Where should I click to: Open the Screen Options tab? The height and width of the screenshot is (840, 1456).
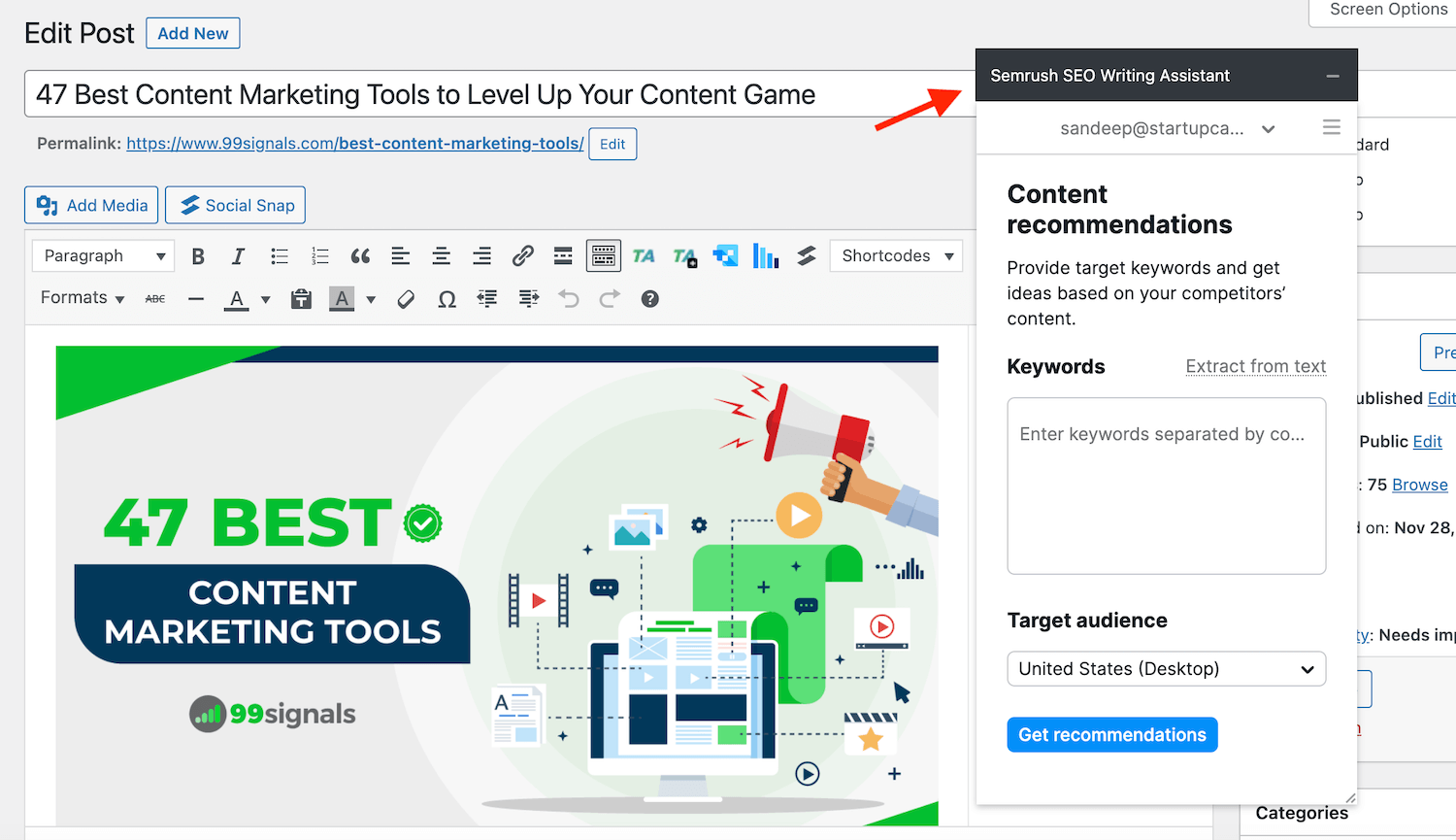click(1387, 10)
